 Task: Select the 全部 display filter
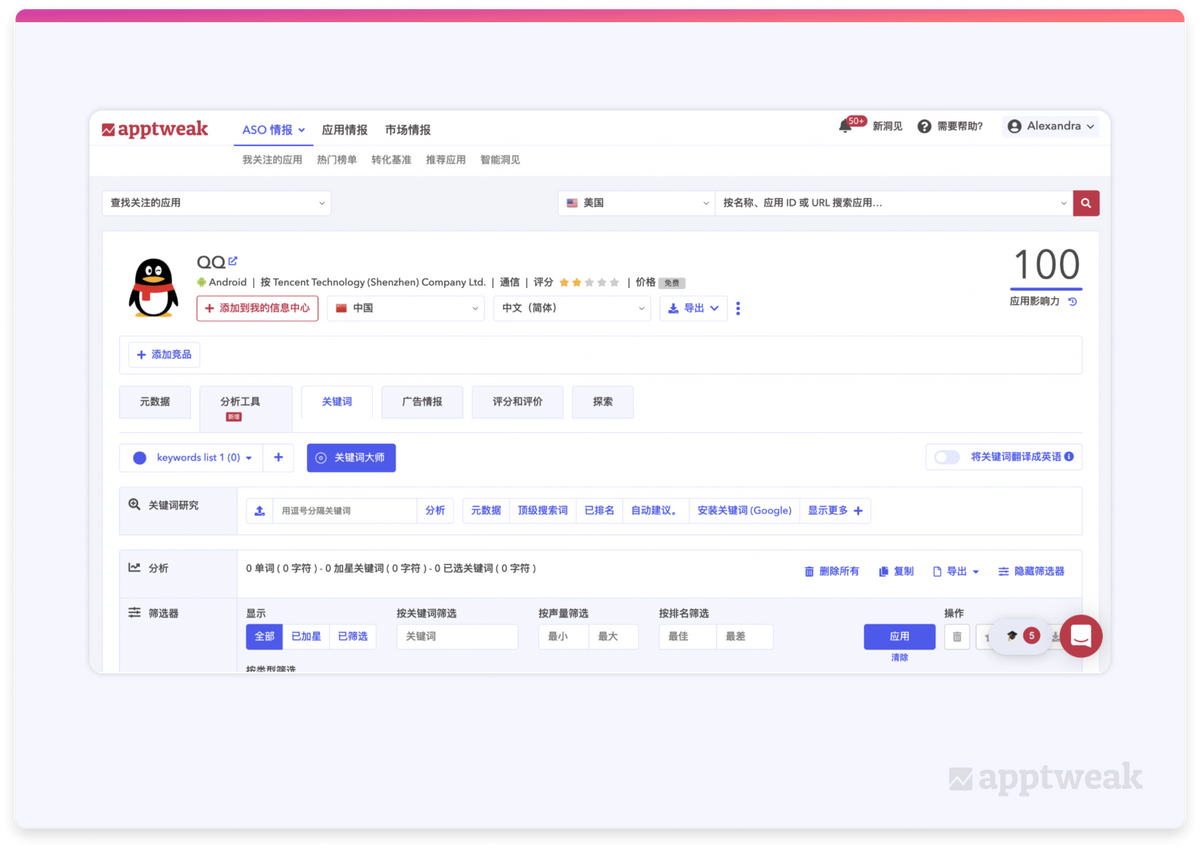[x=264, y=636]
